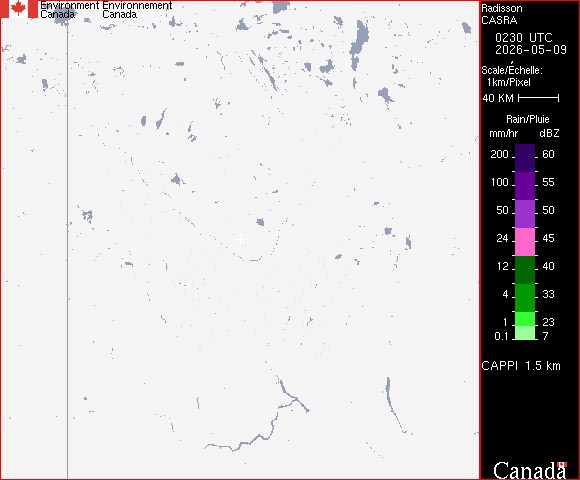Click the small Canada flag above wordmark
Viewport: 580px width, 480px height.
pos(562,464)
